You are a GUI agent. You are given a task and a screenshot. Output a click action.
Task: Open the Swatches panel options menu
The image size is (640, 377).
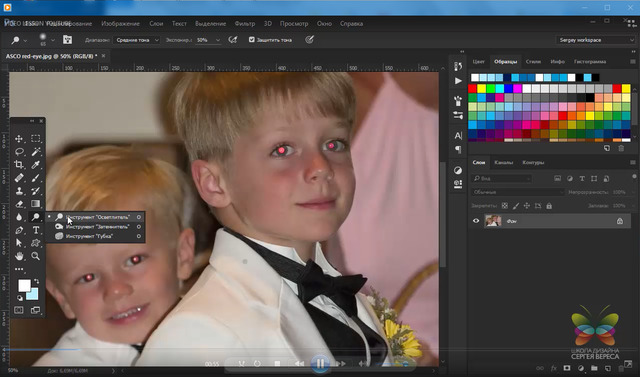coord(633,62)
